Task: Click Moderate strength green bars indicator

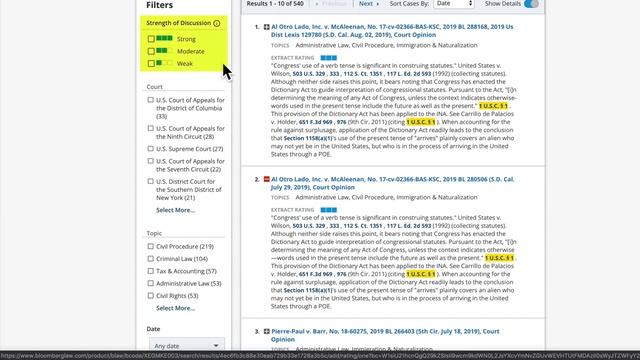Action: (164, 51)
